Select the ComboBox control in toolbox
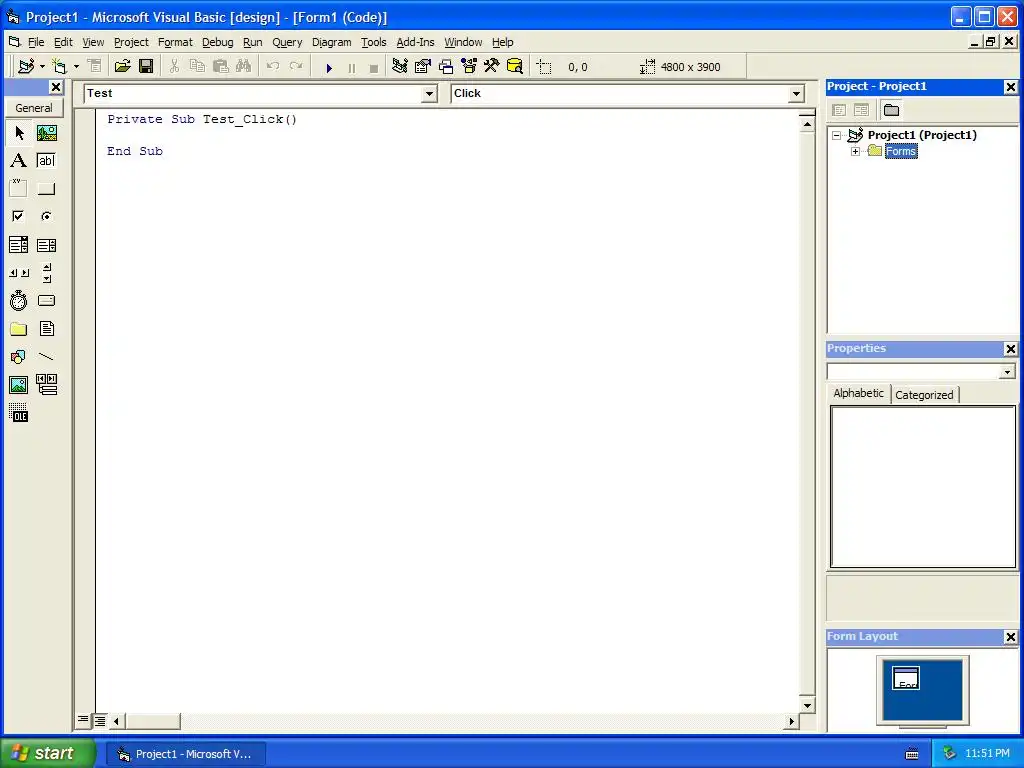Image resolution: width=1024 pixels, height=768 pixels. (19, 245)
